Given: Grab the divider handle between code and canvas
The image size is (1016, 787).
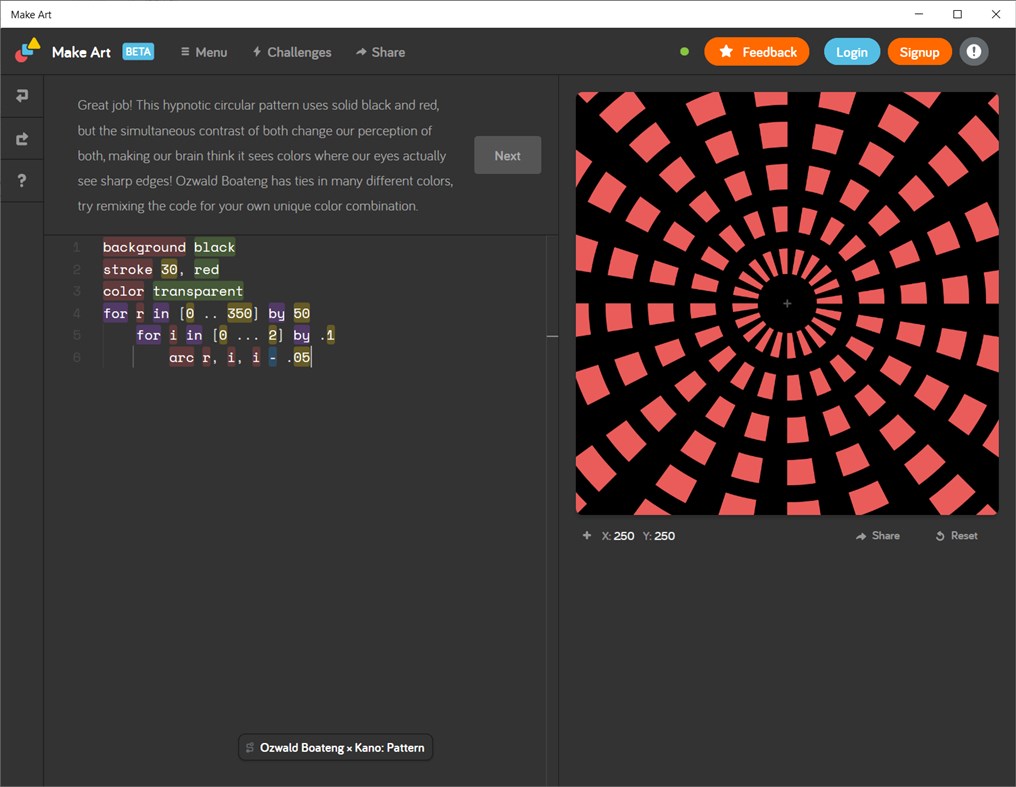Looking at the screenshot, I should click(x=552, y=337).
